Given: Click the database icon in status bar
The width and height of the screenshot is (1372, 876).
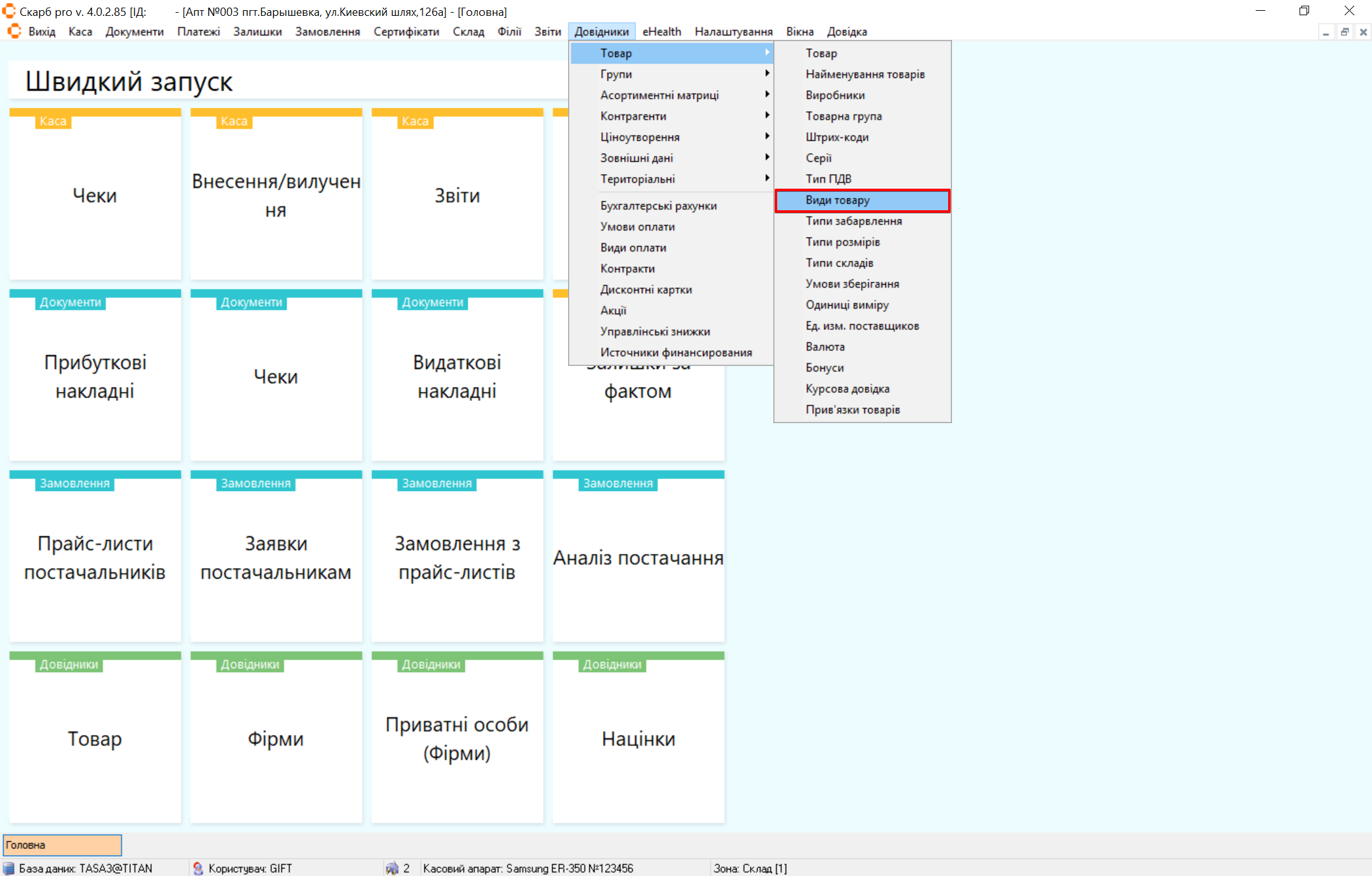Looking at the screenshot, I should pos(9,868).
